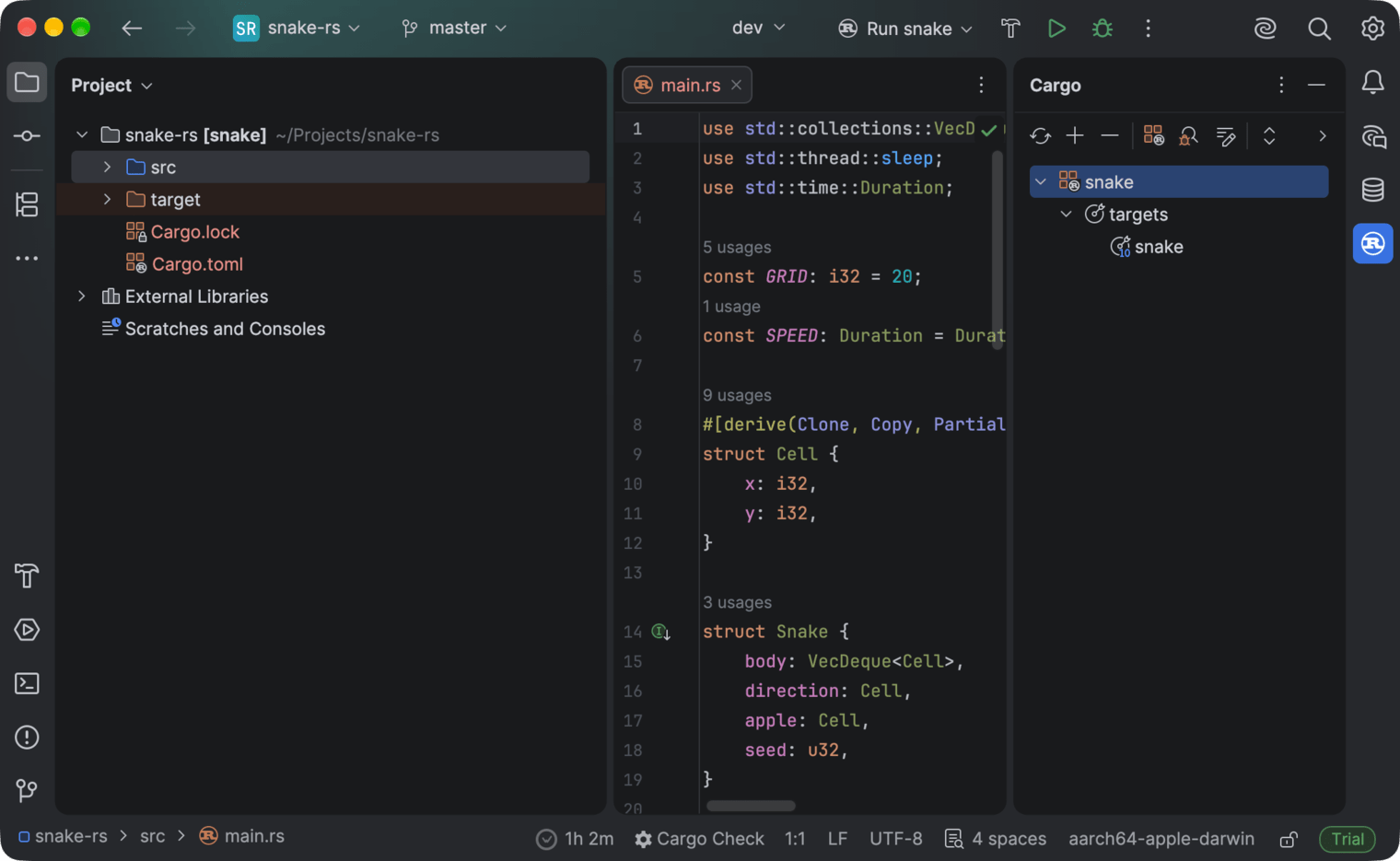Click the Trial license button

click(x=1347, y=839)
